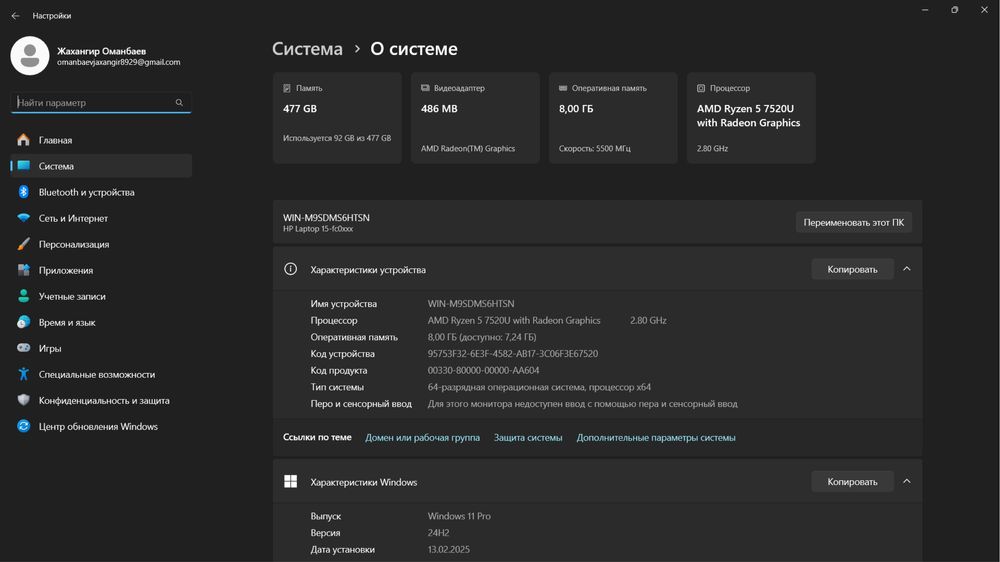Click the Выпуск value Windows 11 Pro
The height and width of the screenshot is (562, 1000).
click(x=459, y=516)
